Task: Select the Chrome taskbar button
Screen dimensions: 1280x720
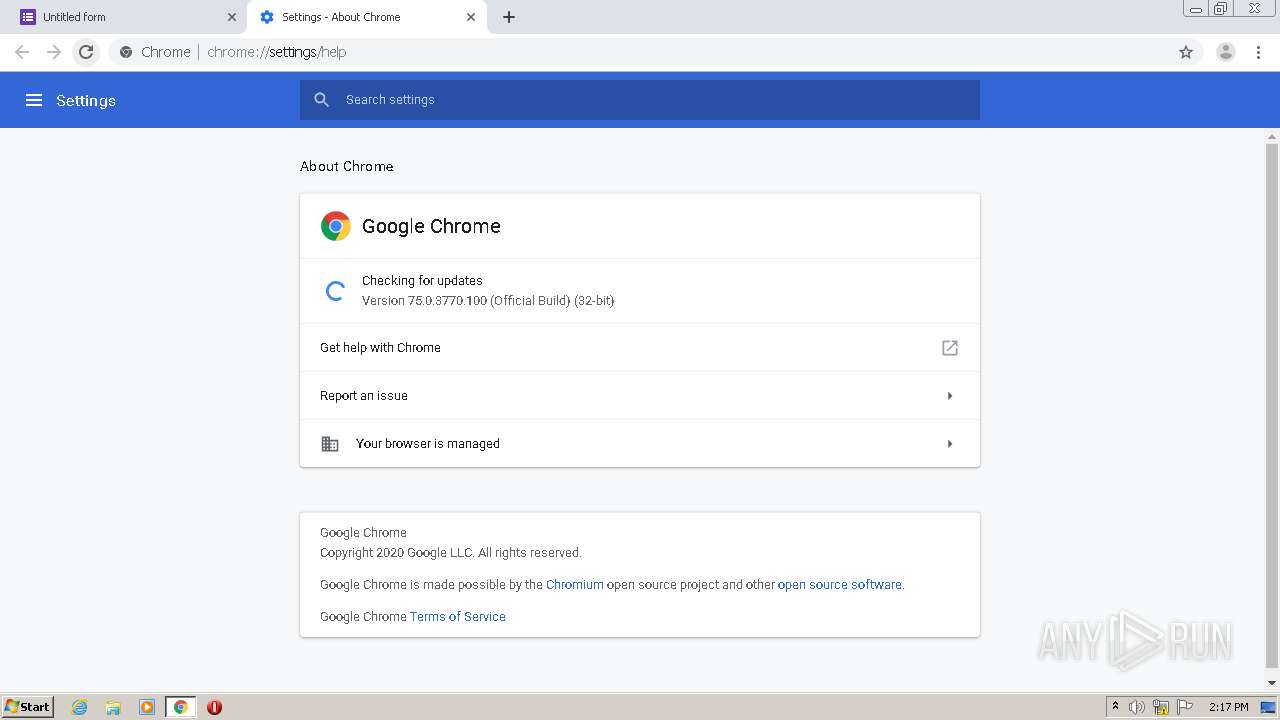Action: (180, 707)
